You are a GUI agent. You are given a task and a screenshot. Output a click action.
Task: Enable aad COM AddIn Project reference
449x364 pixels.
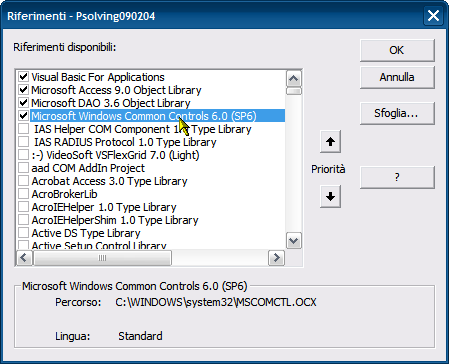click(23, 168)
